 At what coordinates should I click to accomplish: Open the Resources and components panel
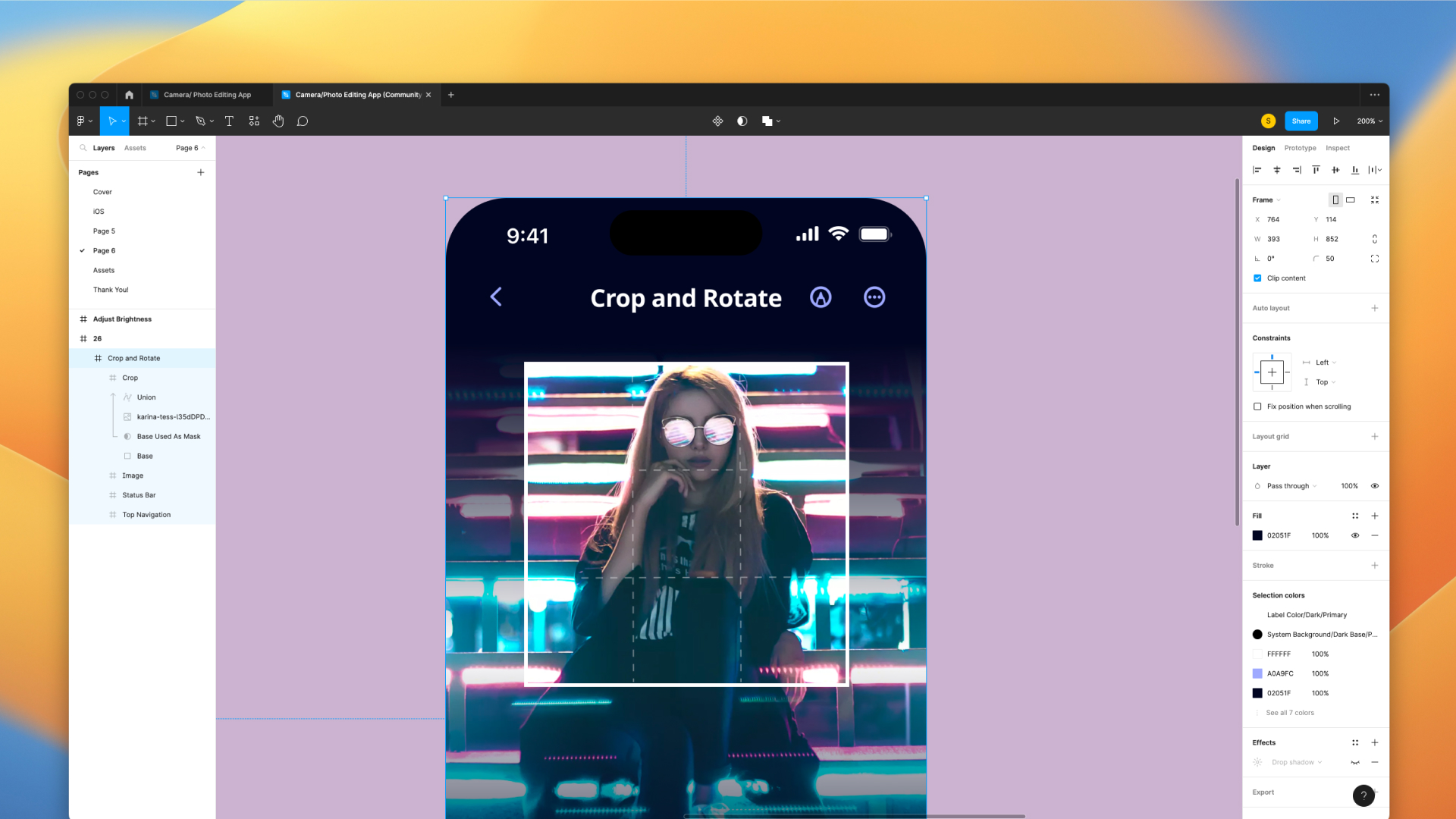pyautogui.click(x=254, y=121)
